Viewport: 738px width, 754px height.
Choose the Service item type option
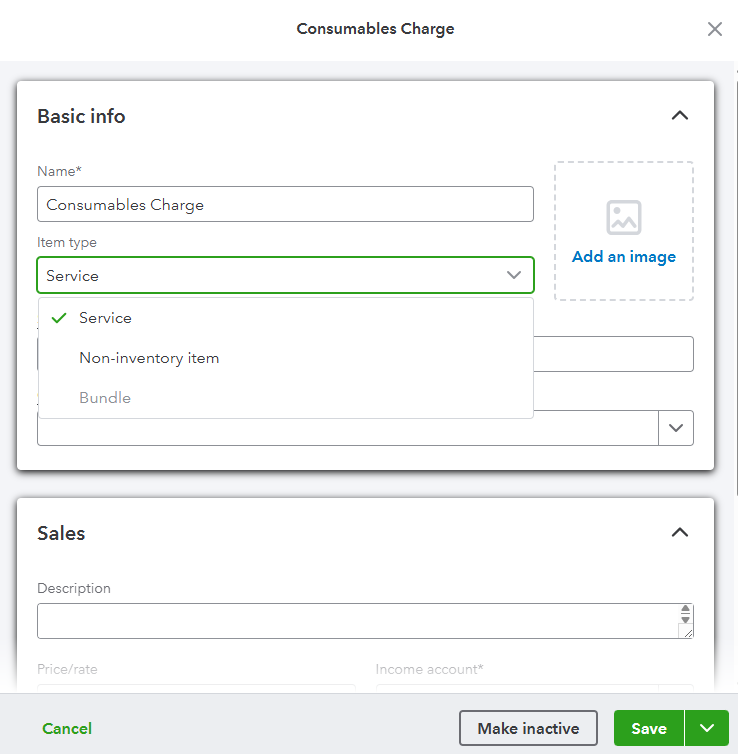pos(106,318)
